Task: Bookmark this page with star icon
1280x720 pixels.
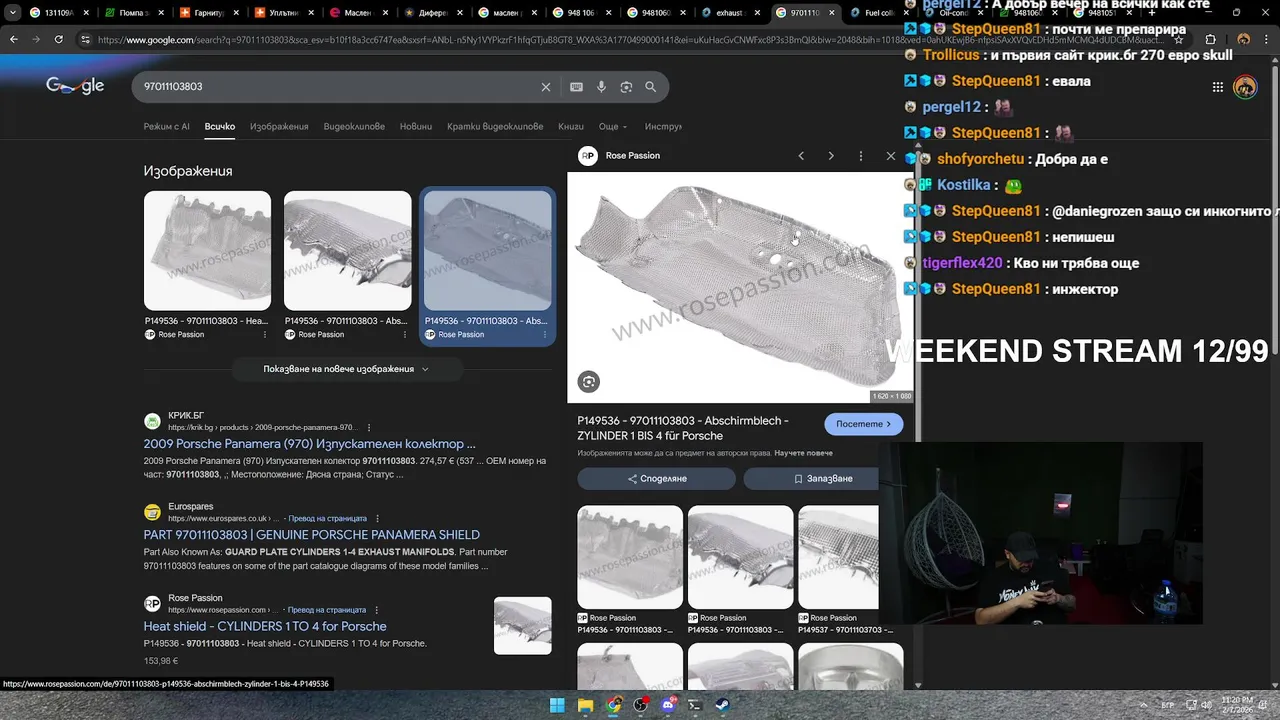Action: (1179, 39)
